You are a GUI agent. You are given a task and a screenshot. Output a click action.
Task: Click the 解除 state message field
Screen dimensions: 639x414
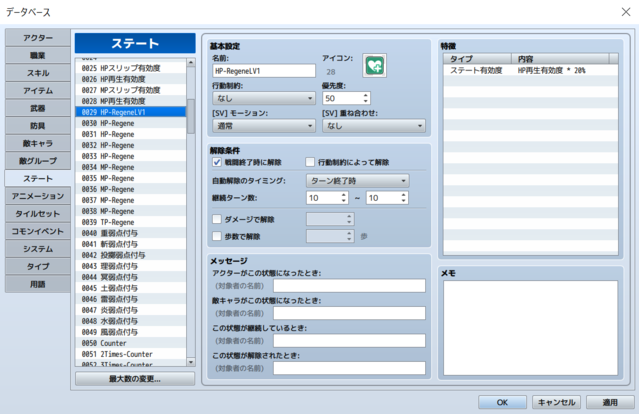coord(349,368)
